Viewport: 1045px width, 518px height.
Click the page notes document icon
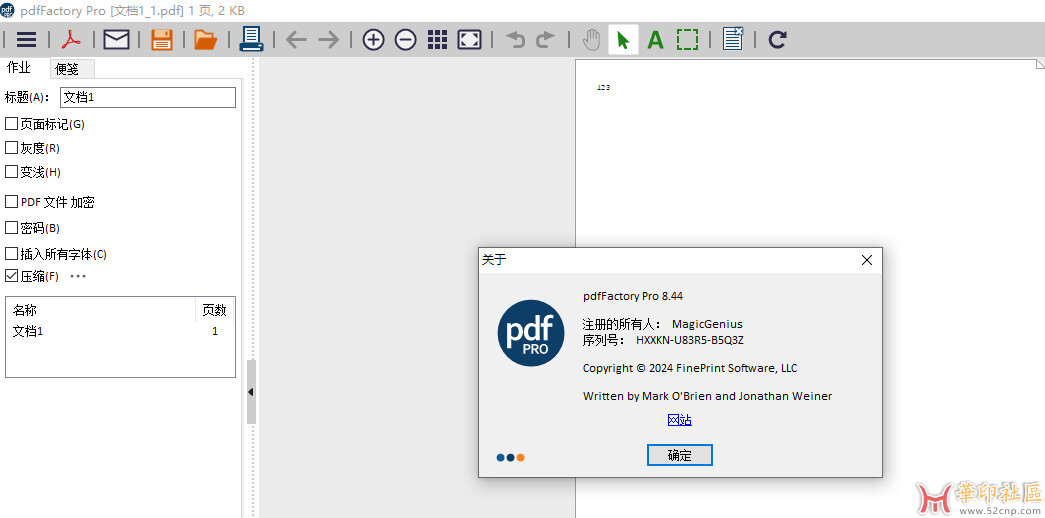tap(732, 39)
